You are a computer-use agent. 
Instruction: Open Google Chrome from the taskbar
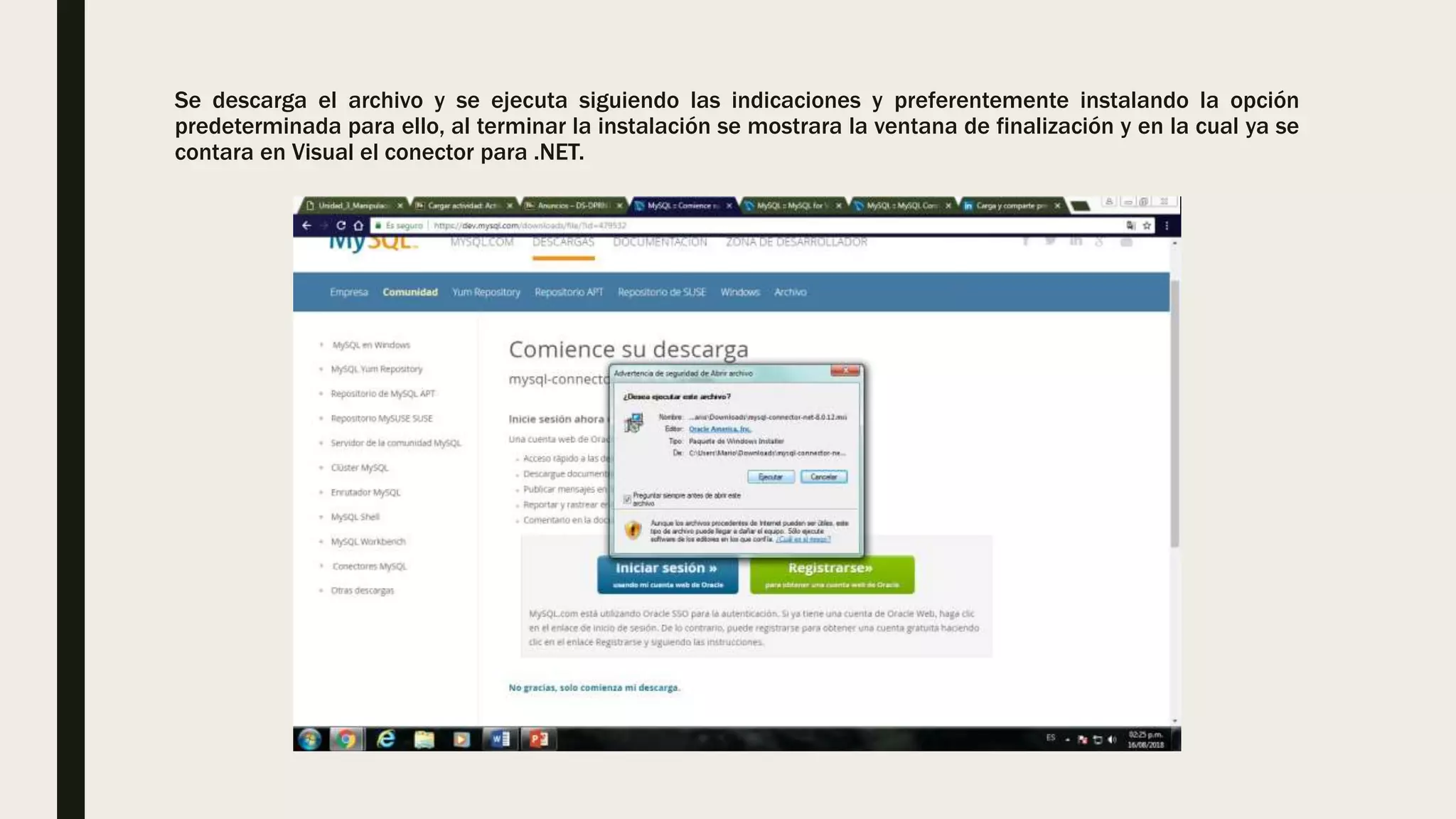click(346, 739)
